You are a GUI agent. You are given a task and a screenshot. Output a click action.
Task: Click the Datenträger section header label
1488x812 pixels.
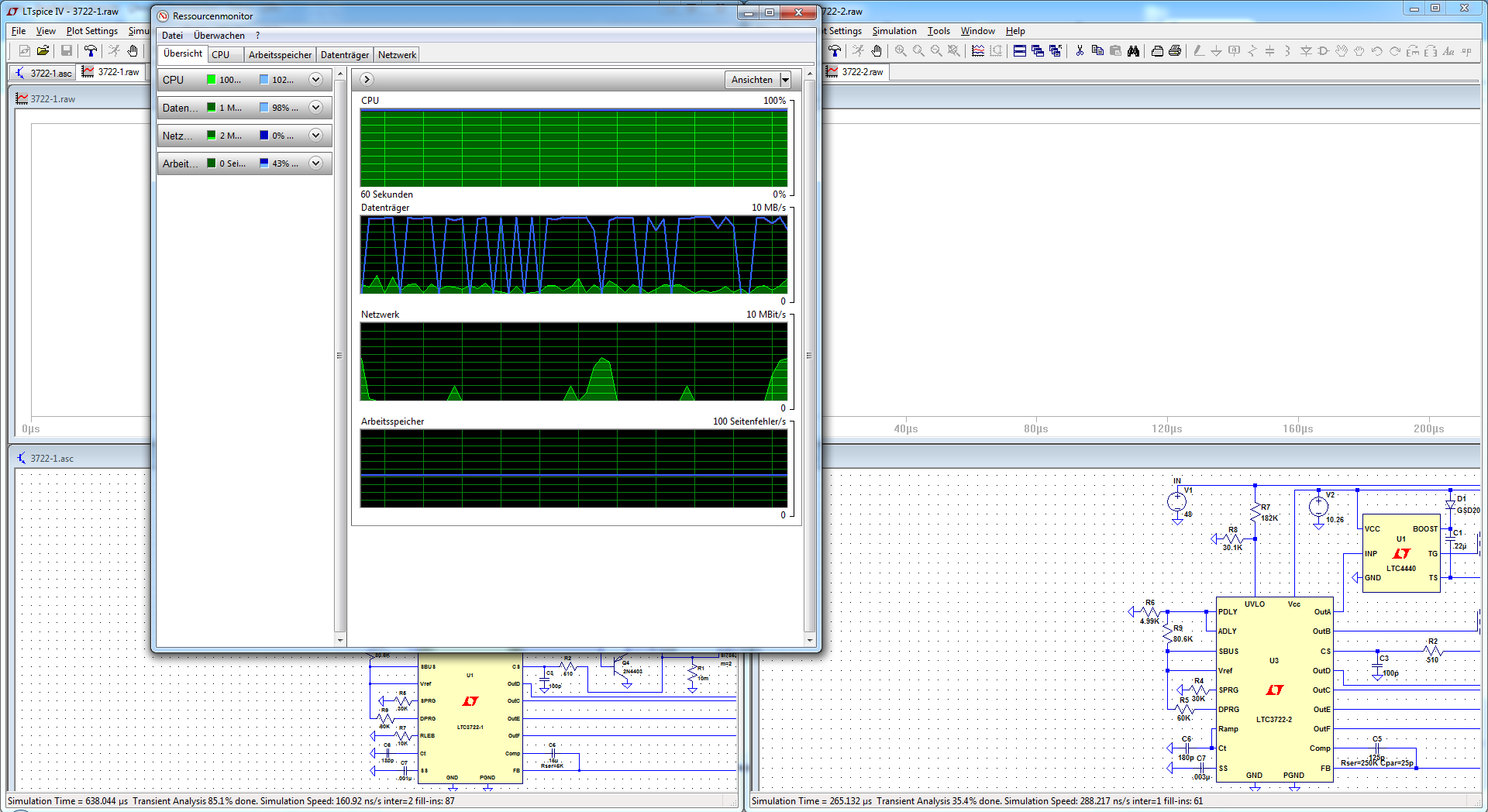pyautogui.click(x=180, y=108)
